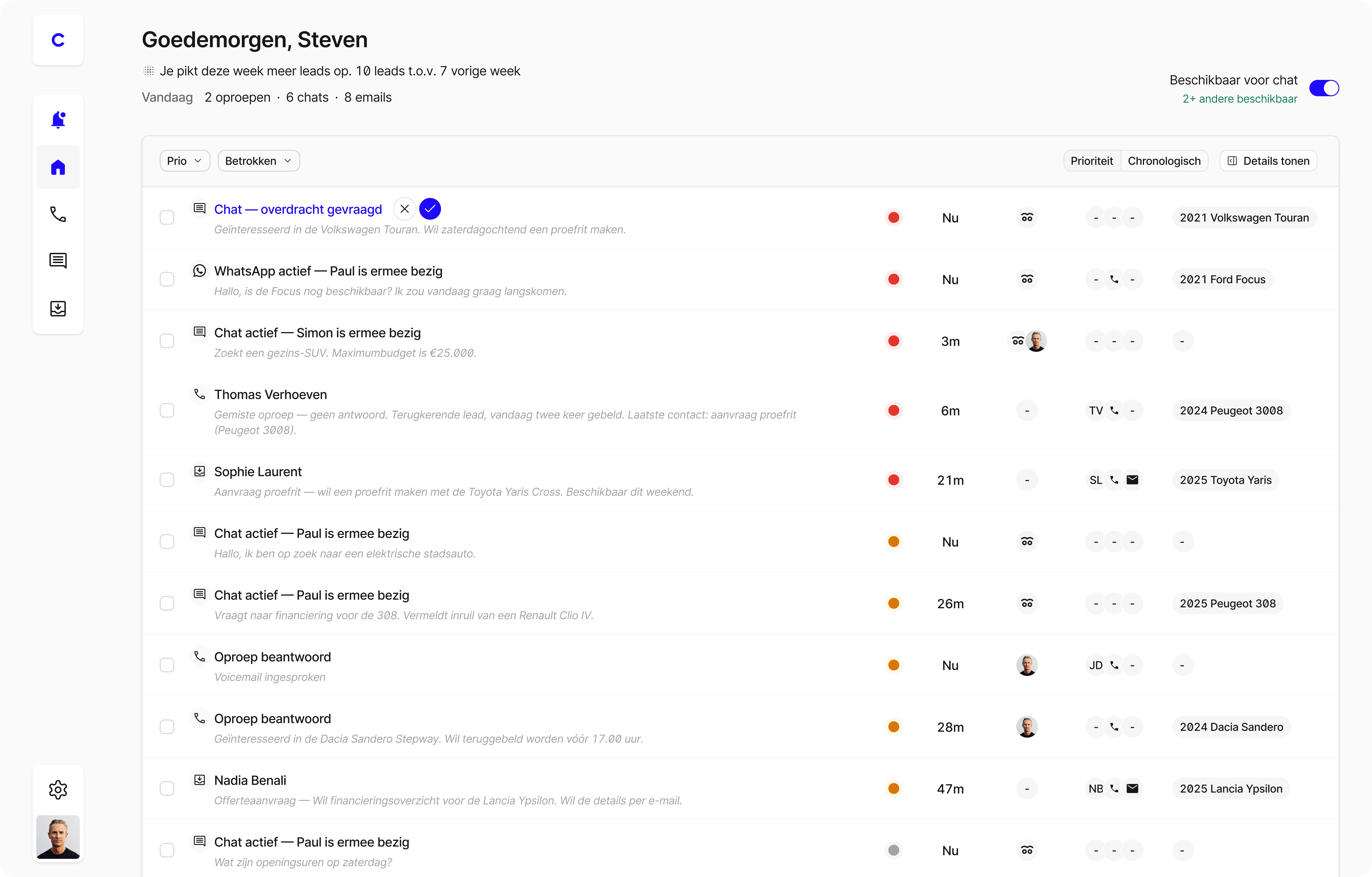Open the notifications bell in sidebar
The height and width of the screenshot is (877, 1372).
(x=58, y=120)
